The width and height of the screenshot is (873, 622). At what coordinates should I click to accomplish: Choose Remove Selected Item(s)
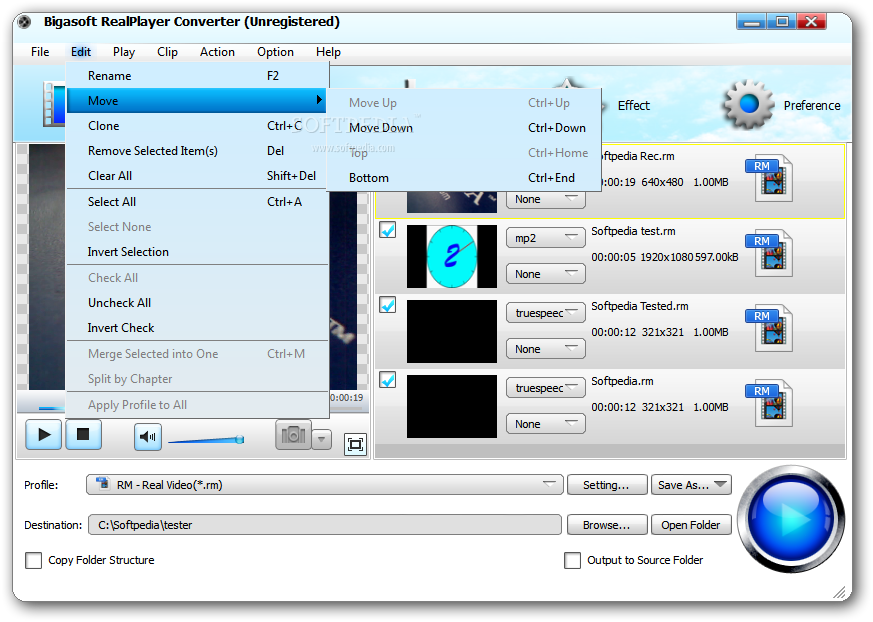[198, 151]
